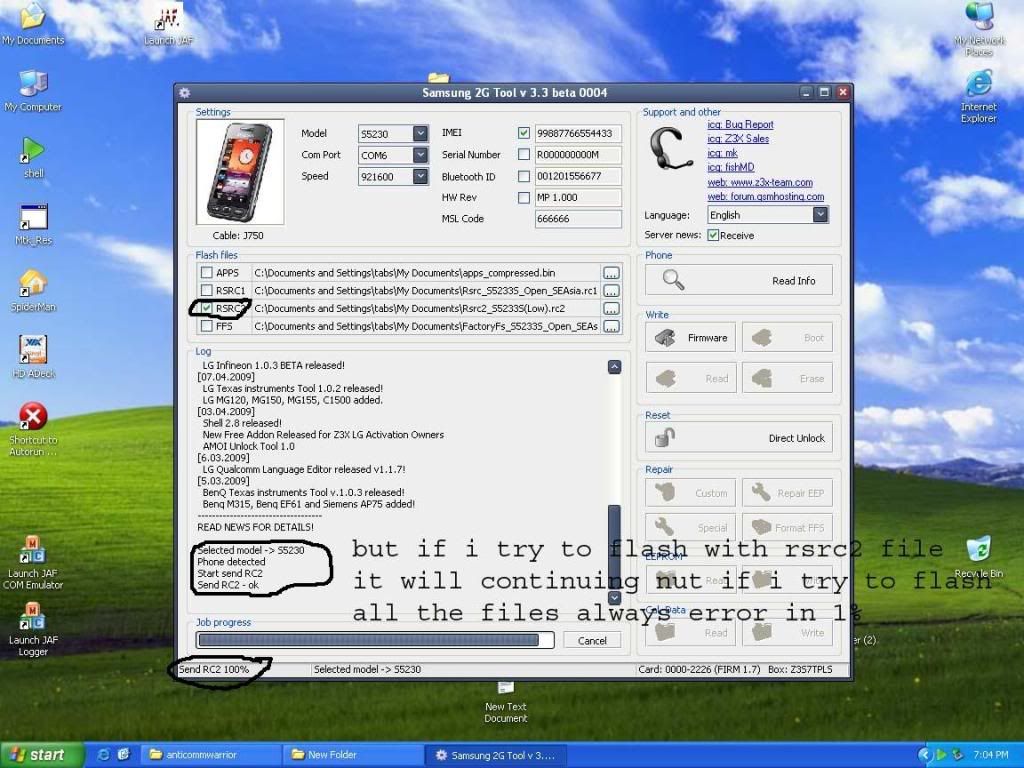Check the FFS flash file checkbox

tap(207, 325)
